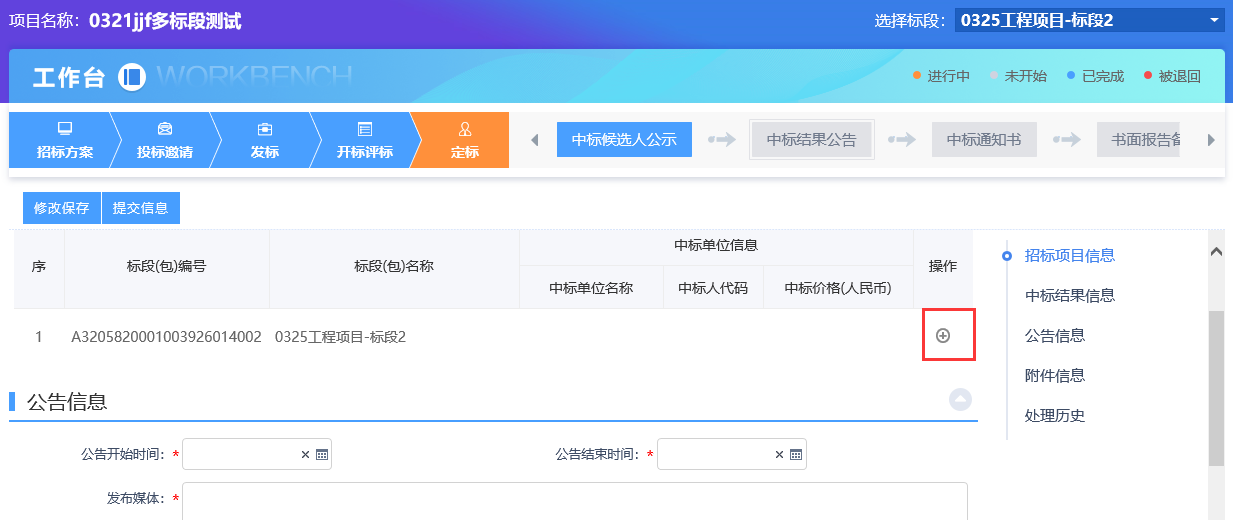The width and height of the screenshot is (1233, 520).
Task: Click the 修改保存 button
Action: (x=62, y=208)
